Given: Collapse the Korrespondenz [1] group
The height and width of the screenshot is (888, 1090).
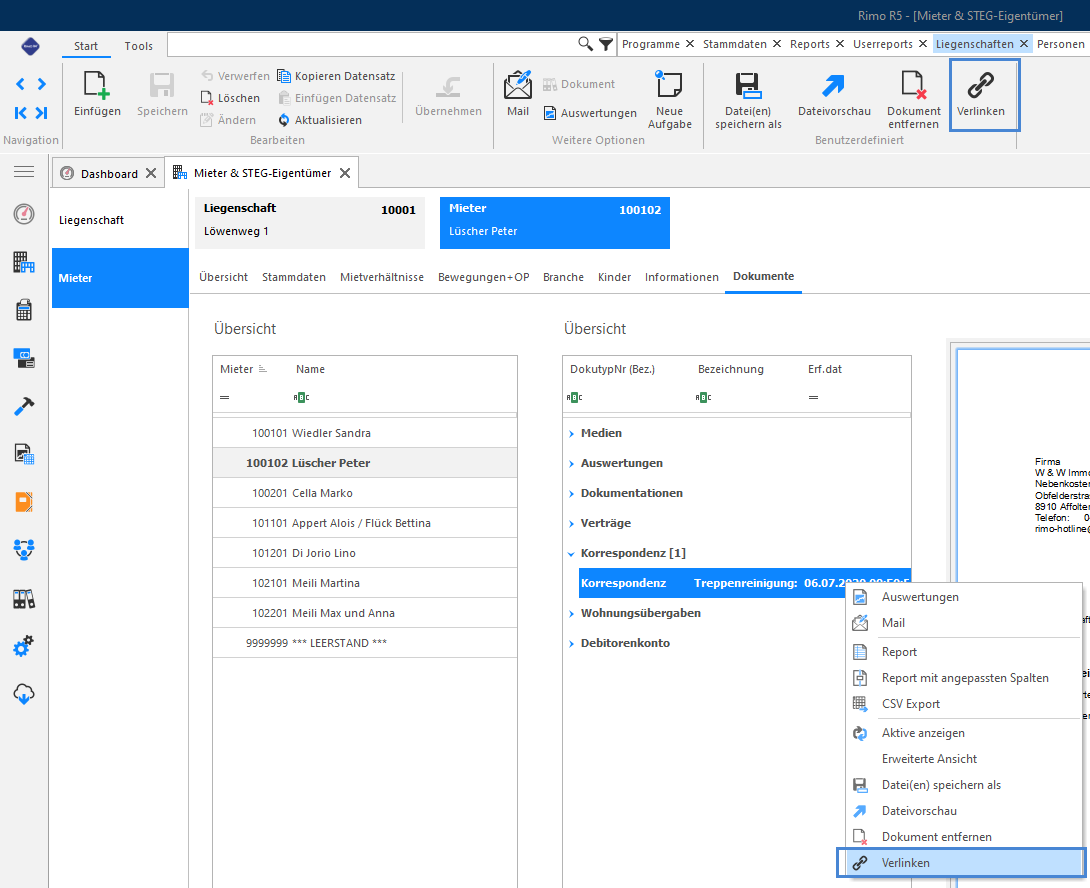Looking at the screenshot, I should point(571,554).
